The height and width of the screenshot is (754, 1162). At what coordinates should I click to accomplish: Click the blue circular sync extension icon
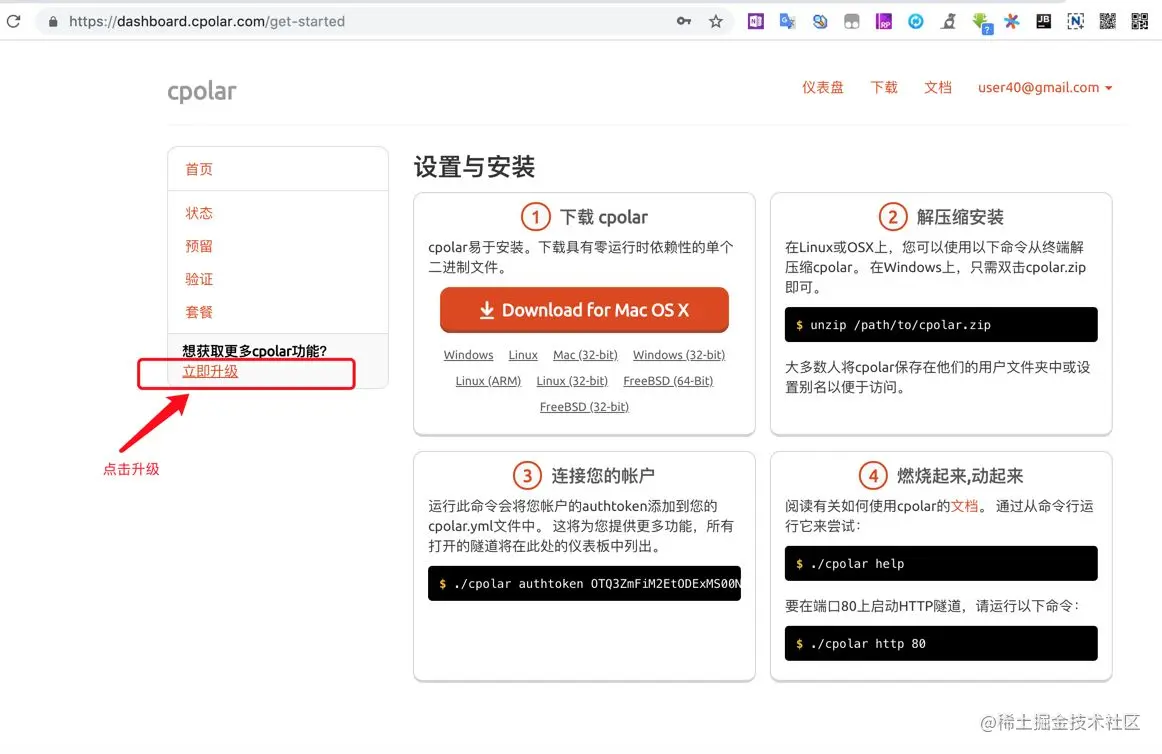point(915,21)
